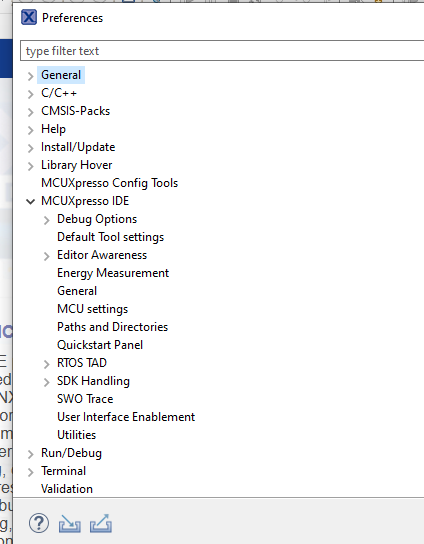Open SWO Trace preferences
The width and height of the screenshot is (424, 544).
point(85,399)
